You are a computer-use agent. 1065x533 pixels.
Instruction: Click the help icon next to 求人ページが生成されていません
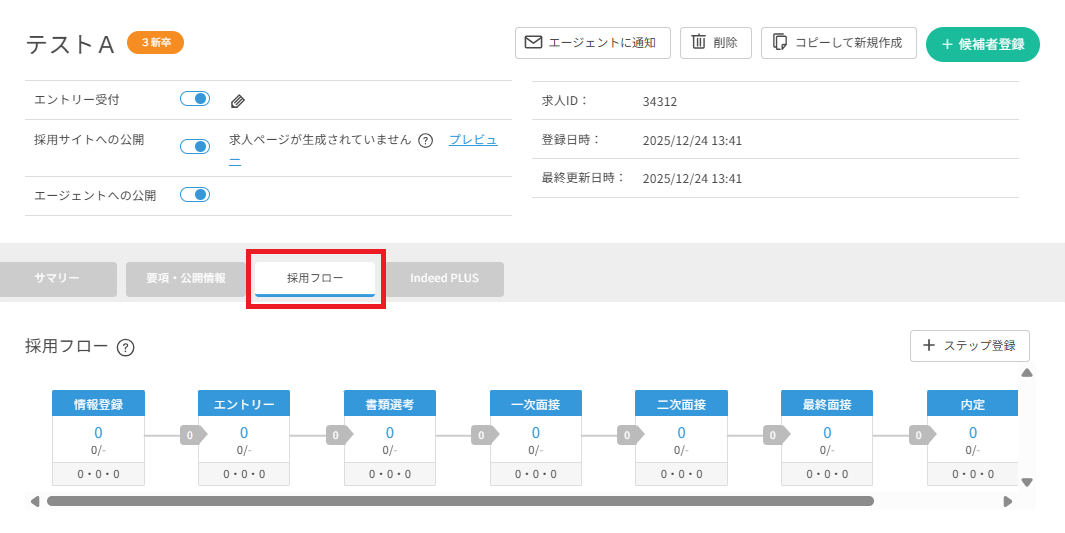[x=425, y=141]
